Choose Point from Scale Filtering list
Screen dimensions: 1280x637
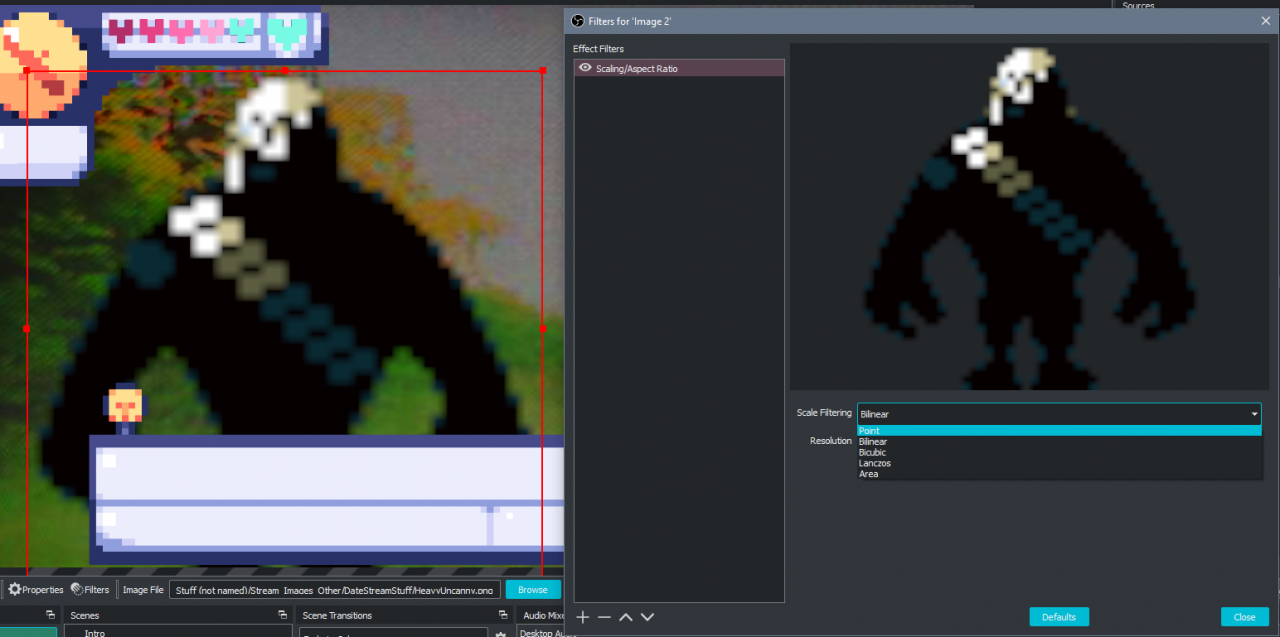[869, 431]
